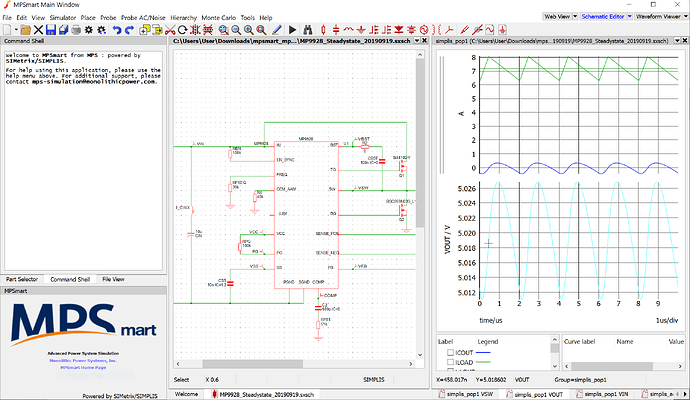
Task: Click the rotate icon
Action: [x=182, y=29]
